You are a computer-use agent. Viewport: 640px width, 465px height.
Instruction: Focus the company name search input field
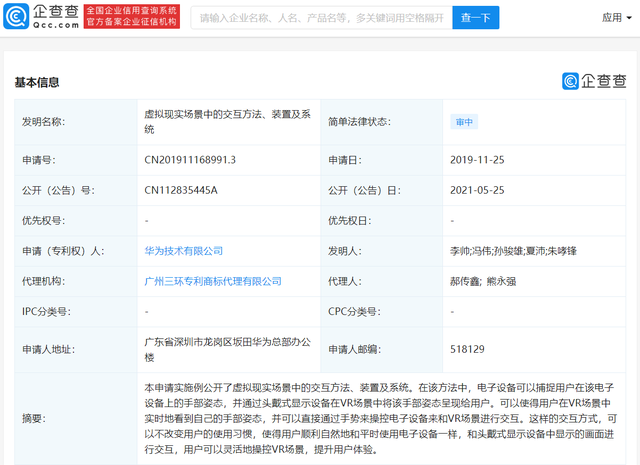point(318,18)
